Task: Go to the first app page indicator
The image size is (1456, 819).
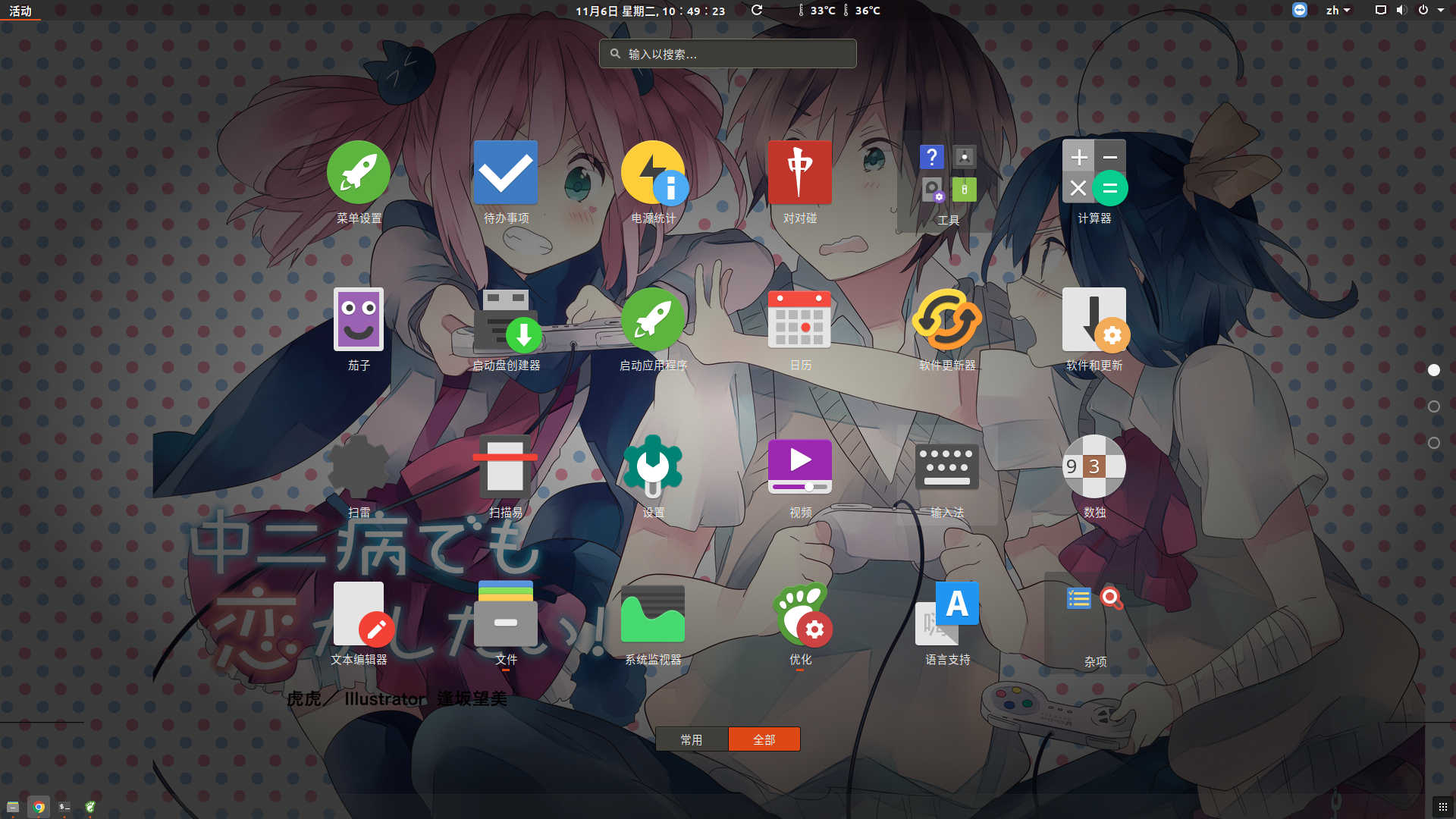Action: (x=1434, y=370)
